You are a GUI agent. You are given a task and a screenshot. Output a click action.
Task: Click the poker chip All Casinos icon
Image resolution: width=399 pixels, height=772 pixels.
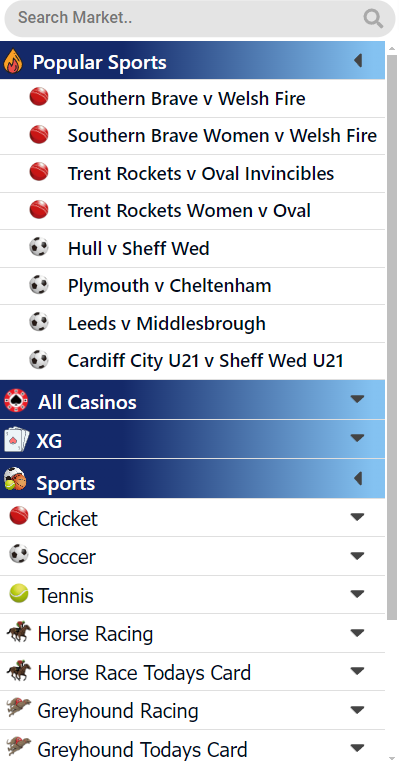tap(16, 400)
